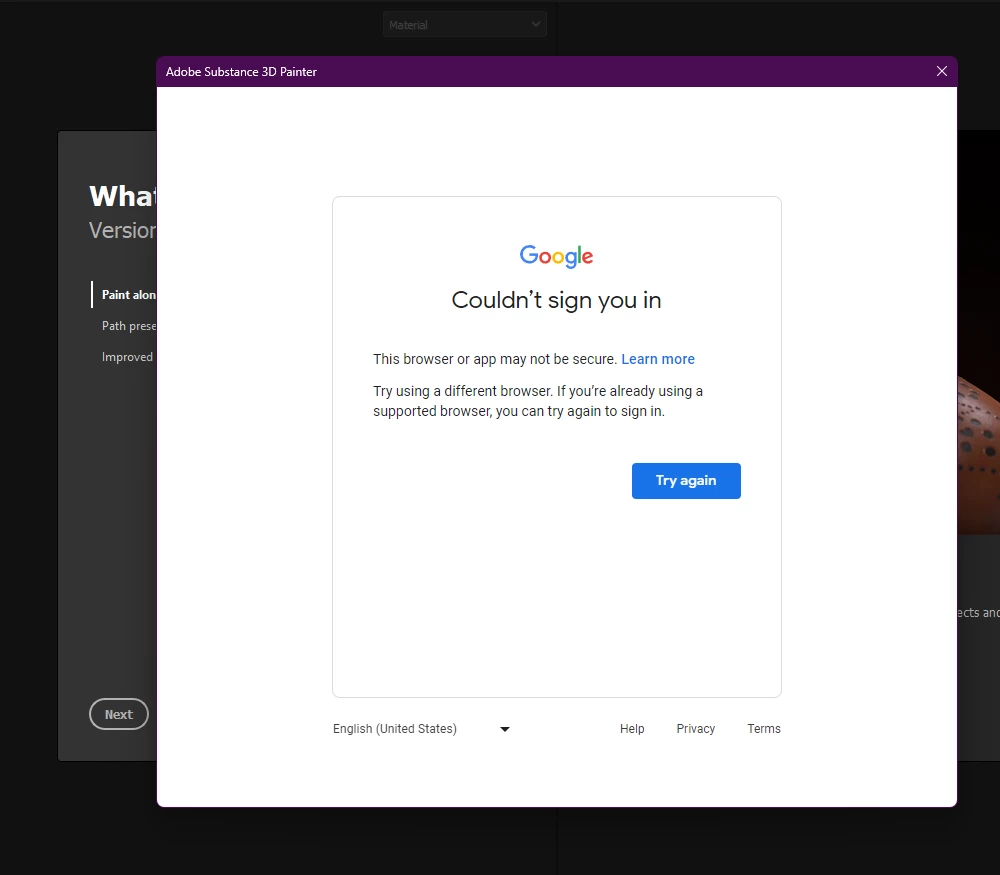Image resolution: width=1000 pixels, height=875 pixels.
Task: Select the Improved item in What's New list
Action: coord(128,357)
